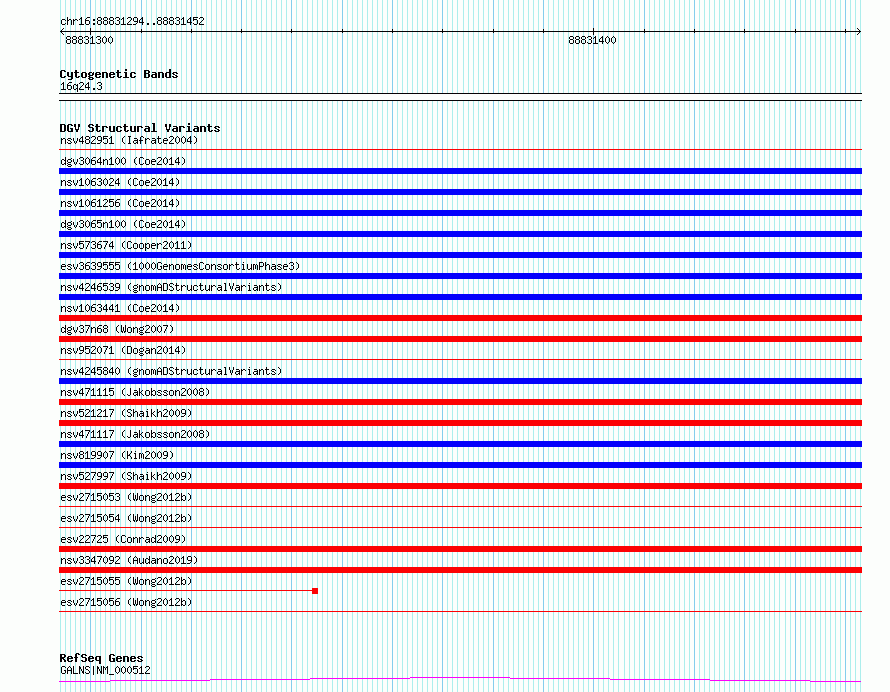This screenshot has width=890, height=692.
Task: Open the nsv1063024 (Coe2014) variant label
Action: tap(120, 182)
